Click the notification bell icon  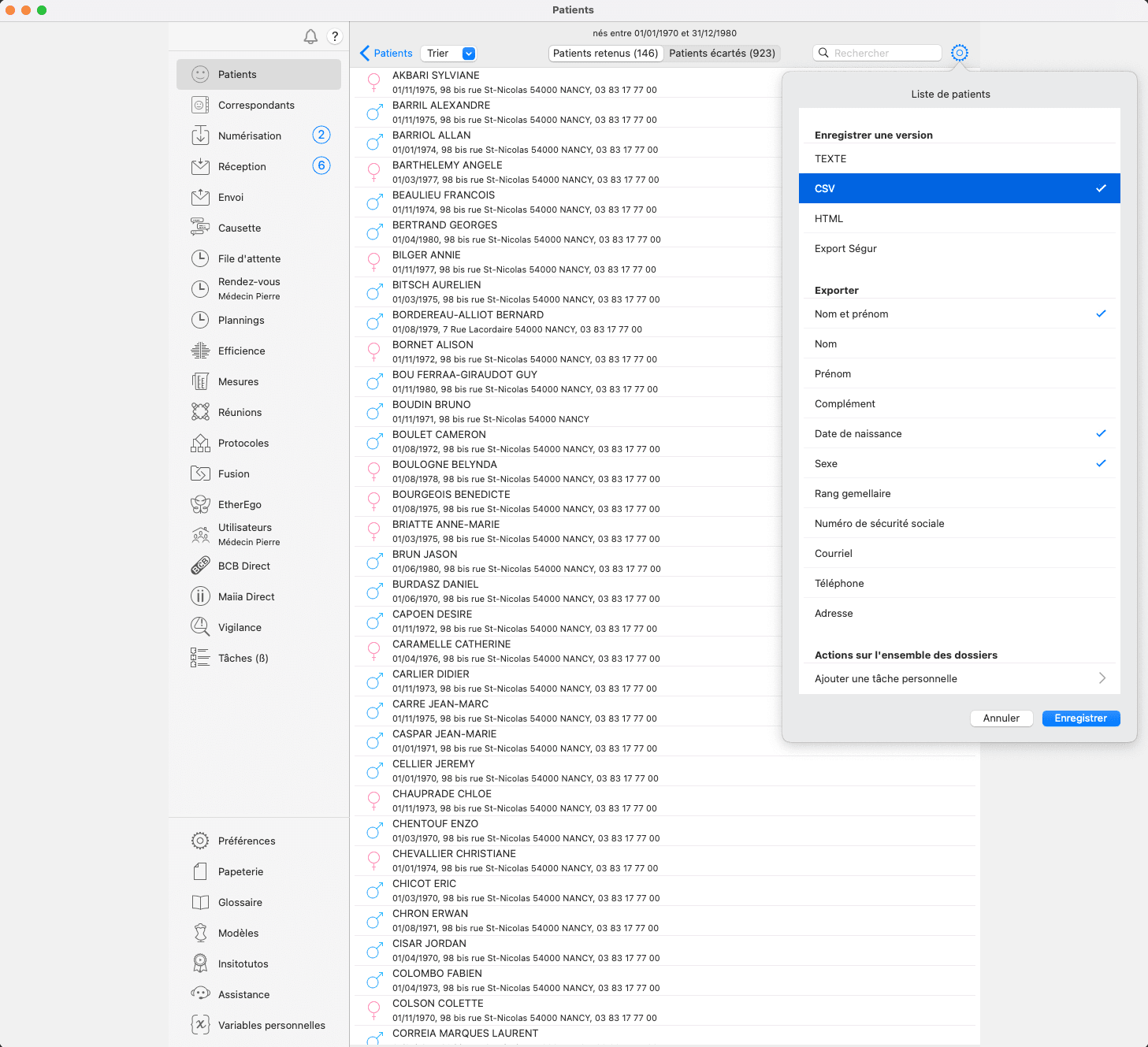310,36
